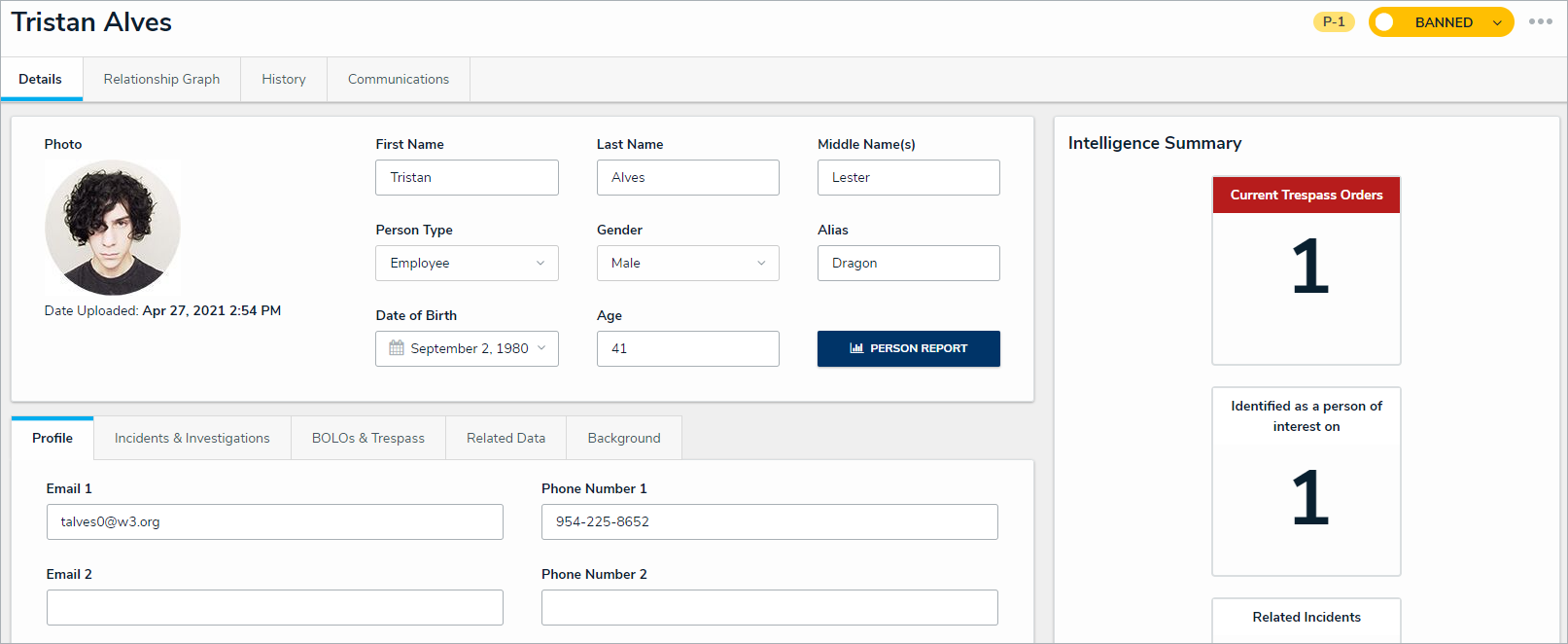
Task: Select the Incidents & Investigations tab
Action: 192,439
